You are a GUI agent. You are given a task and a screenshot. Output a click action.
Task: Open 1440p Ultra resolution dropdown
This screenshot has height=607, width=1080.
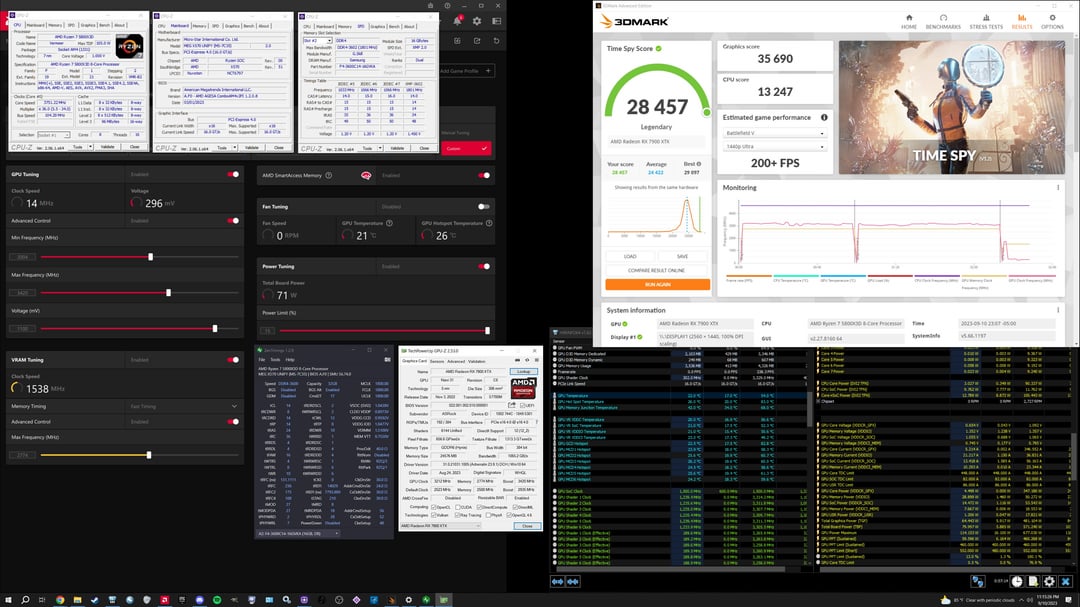[774, 147]
